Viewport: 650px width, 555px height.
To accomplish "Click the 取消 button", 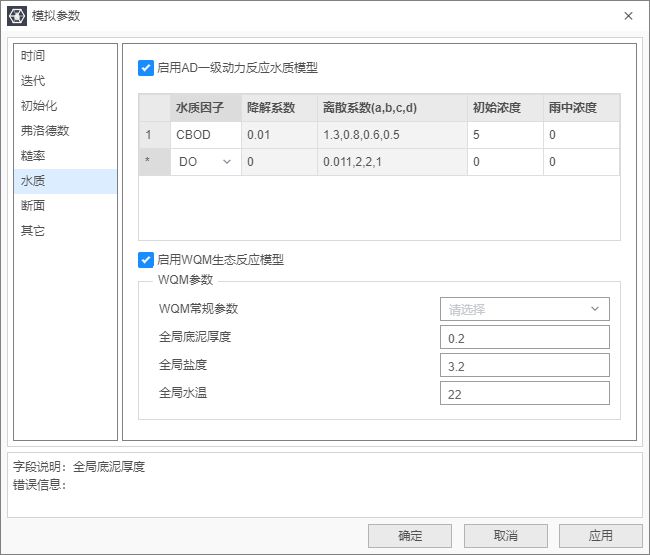I will [505, 536].
